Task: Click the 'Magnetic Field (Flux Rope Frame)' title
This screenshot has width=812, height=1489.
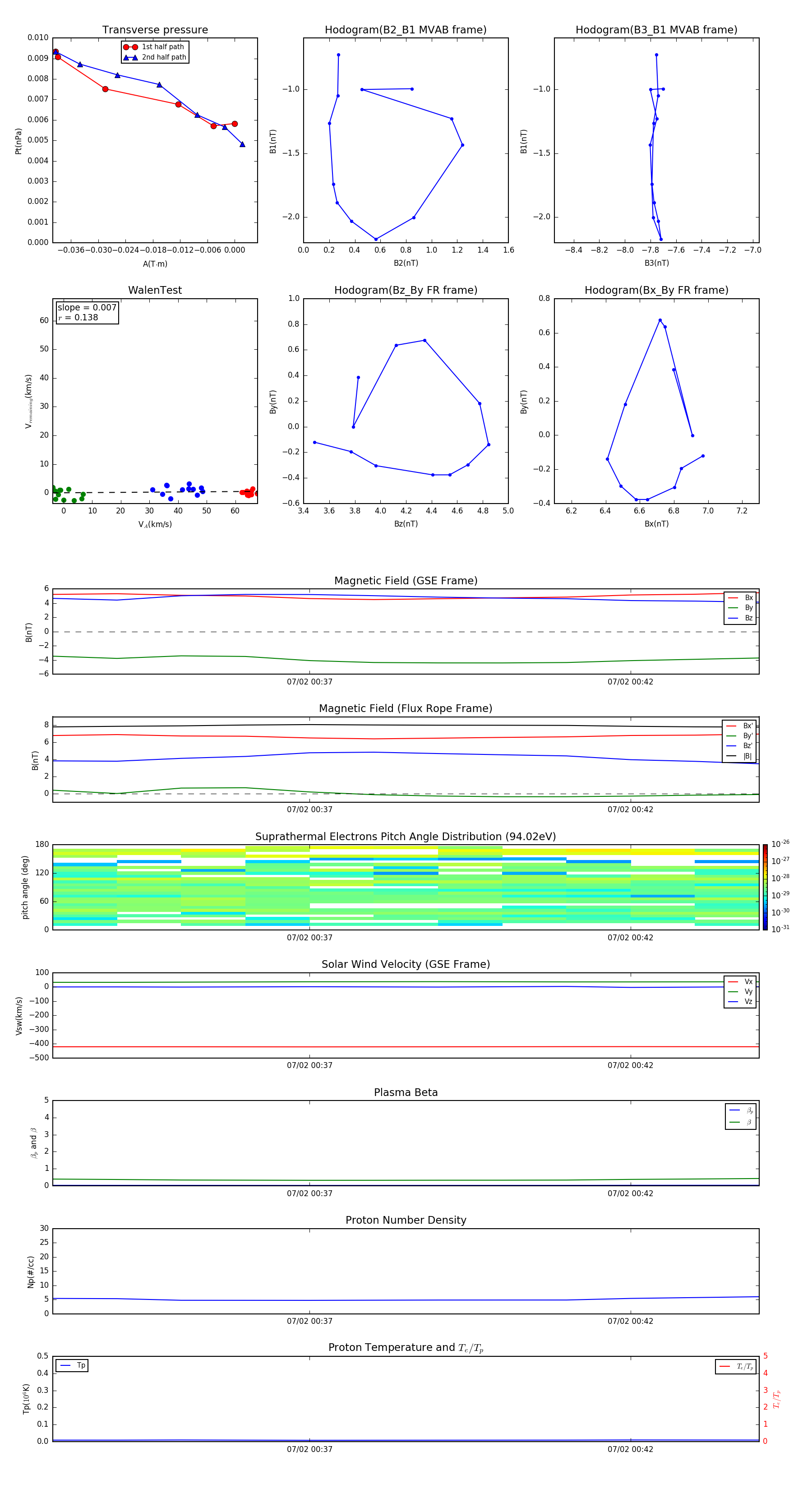Action: [x=406, y=709]
